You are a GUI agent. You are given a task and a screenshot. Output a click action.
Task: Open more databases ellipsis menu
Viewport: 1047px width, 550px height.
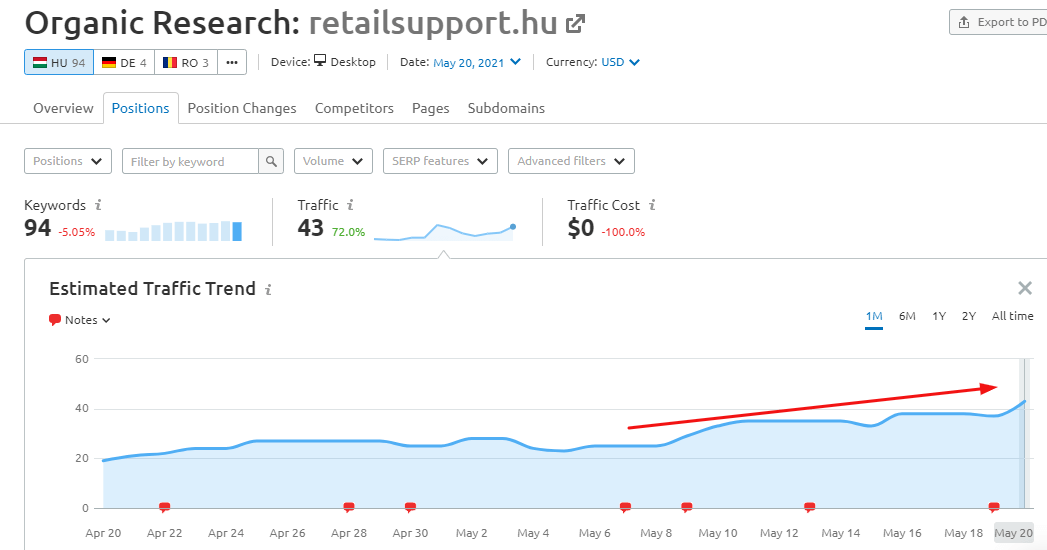pyautogui.click(x=232, y=62)
